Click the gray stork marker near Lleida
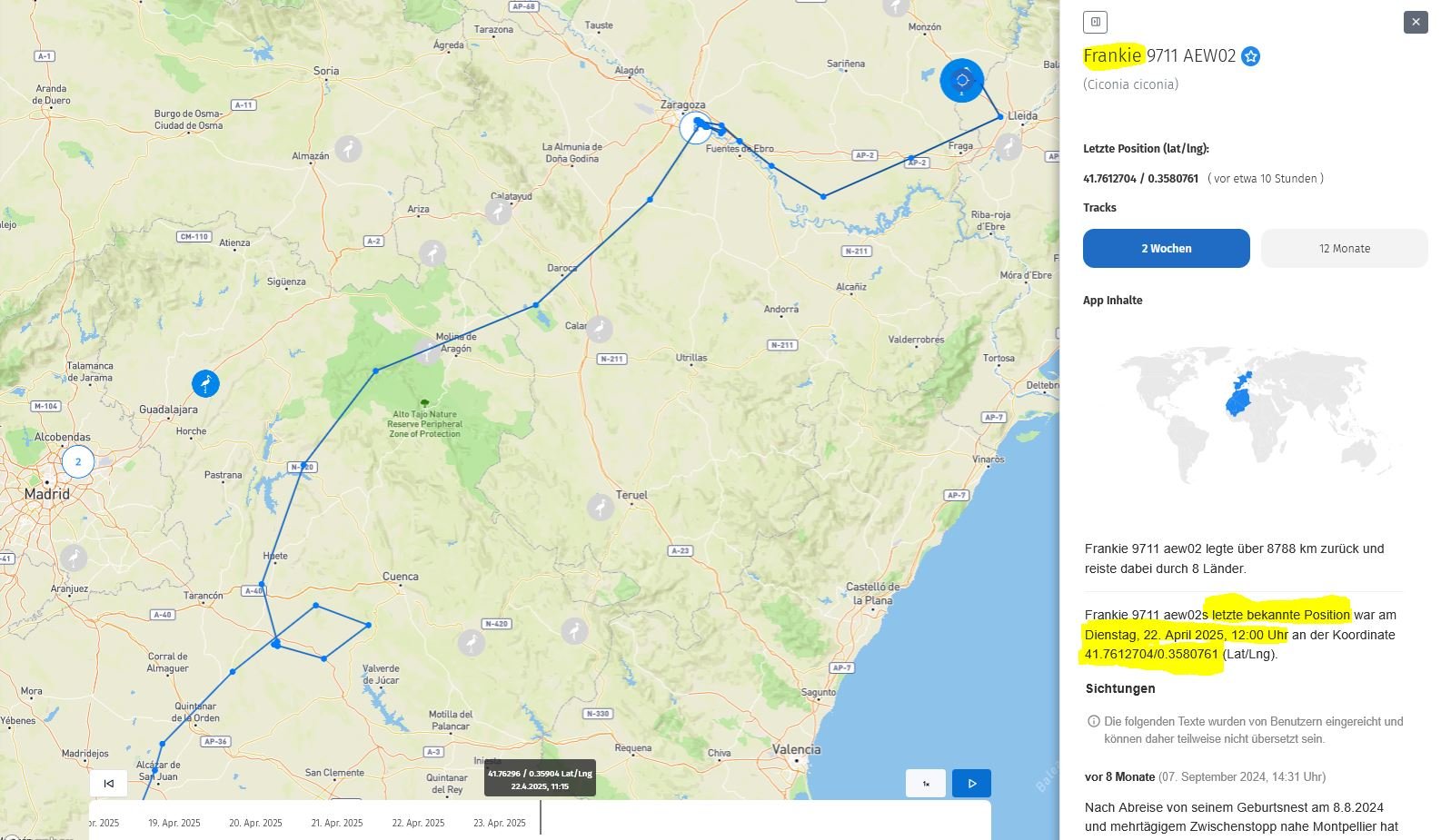Image resolution: width=1441 pixels, height=840 pixels. (1009, 146)
